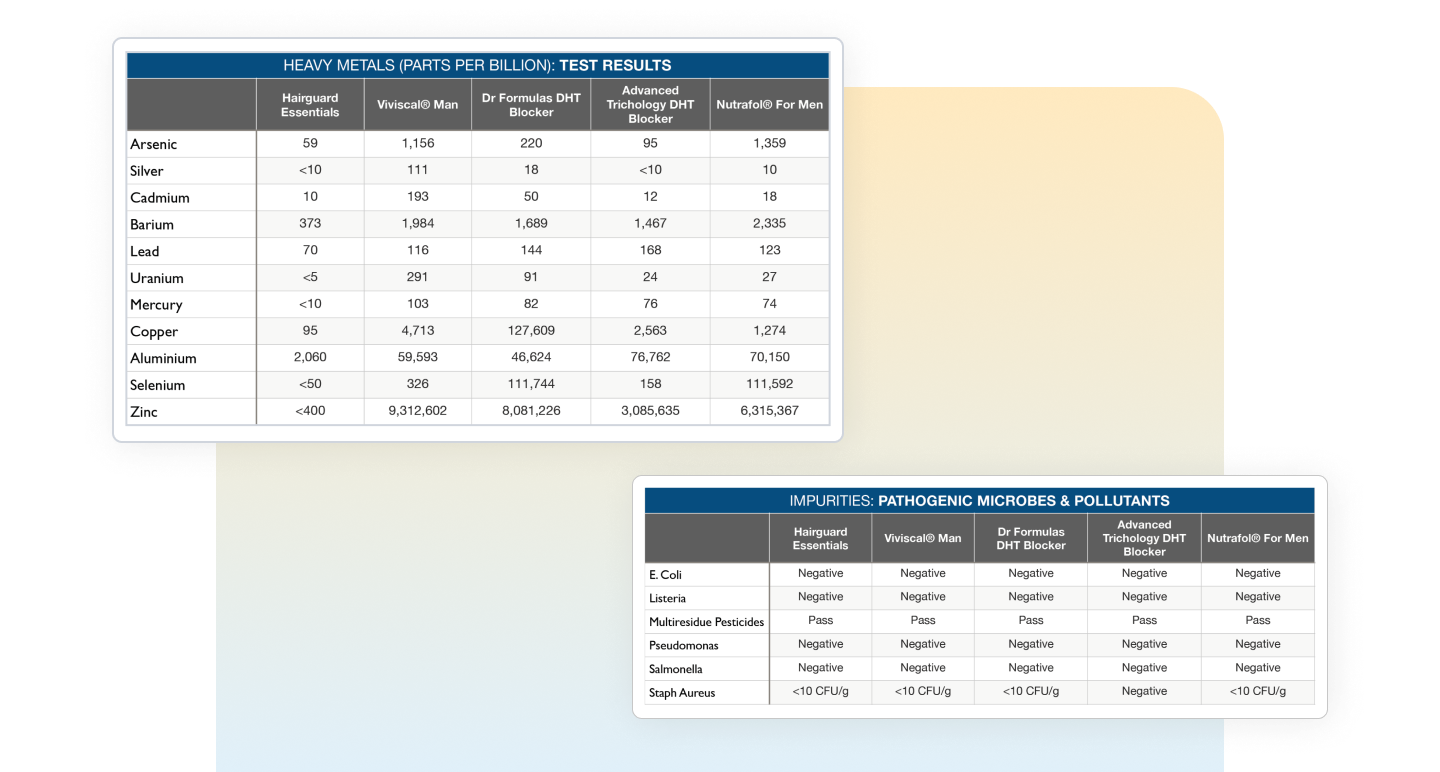The width and height of the screenshot is (1440, 772).
Task: Click the E. Coli row label
Action: tap(665, 575)
